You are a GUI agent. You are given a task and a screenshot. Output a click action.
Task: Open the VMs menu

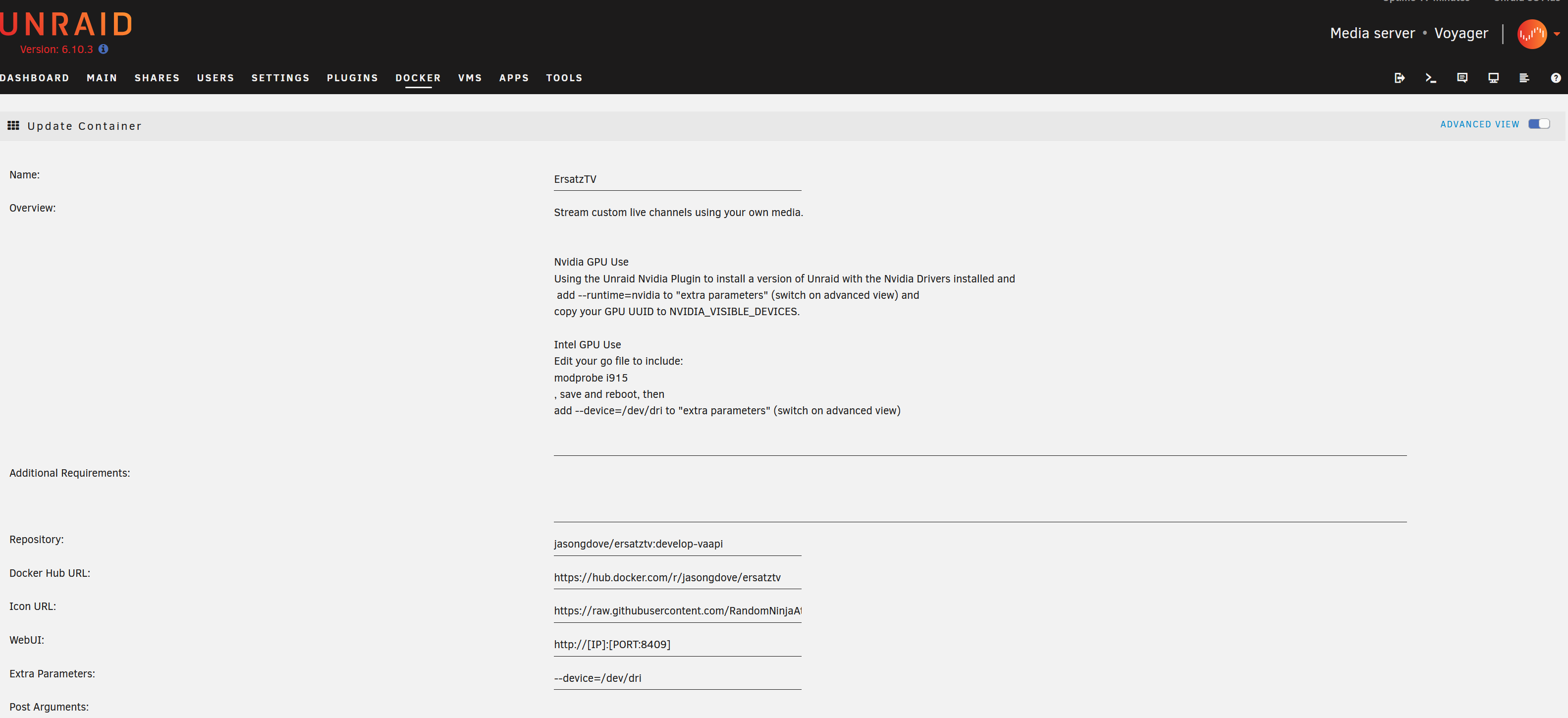(470, 78)
